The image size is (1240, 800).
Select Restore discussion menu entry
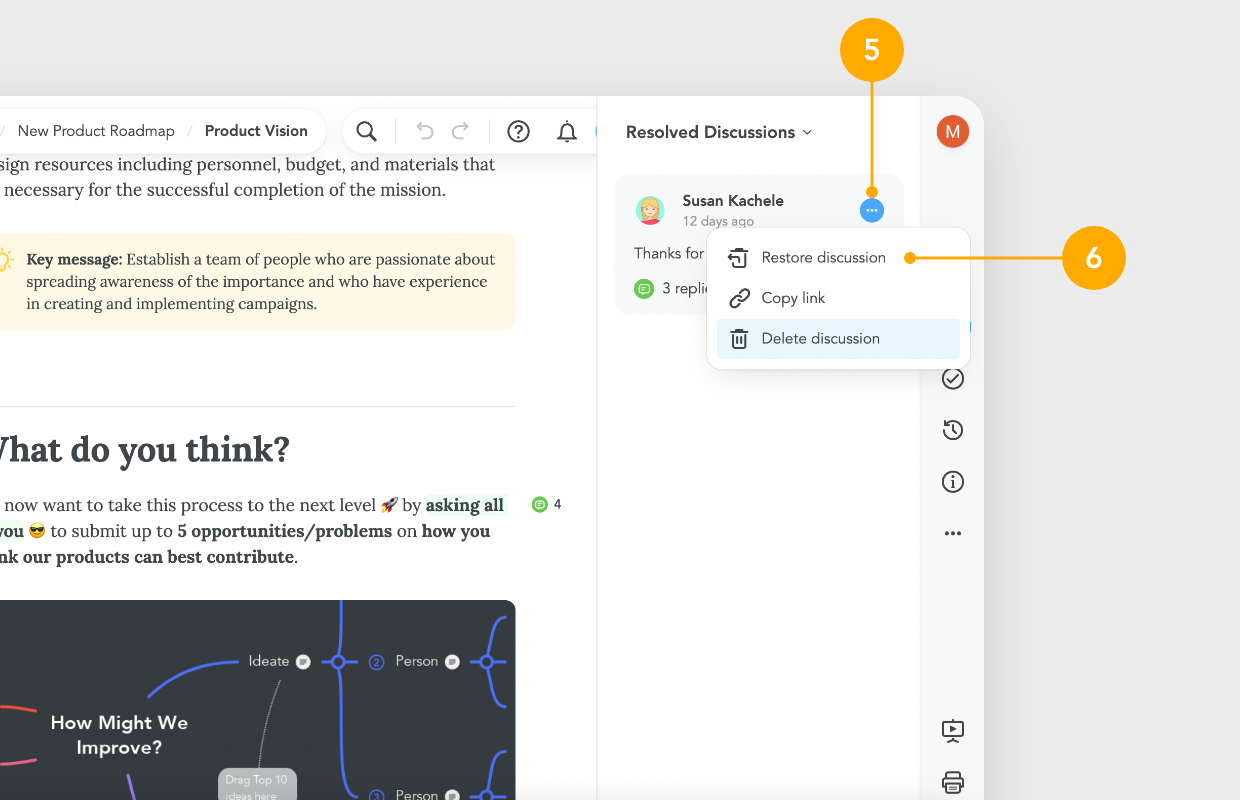tap(838, 258)
